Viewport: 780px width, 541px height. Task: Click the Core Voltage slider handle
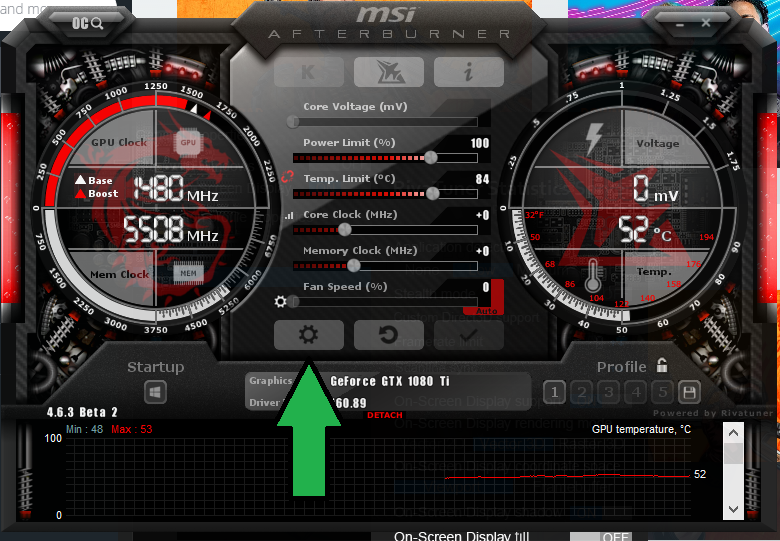point(293,121)
